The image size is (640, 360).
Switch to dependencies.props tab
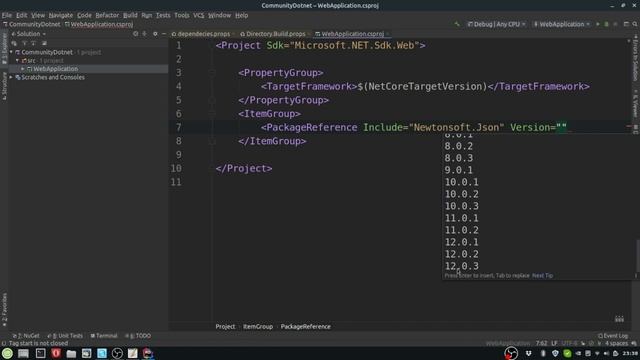click(201, 34)
